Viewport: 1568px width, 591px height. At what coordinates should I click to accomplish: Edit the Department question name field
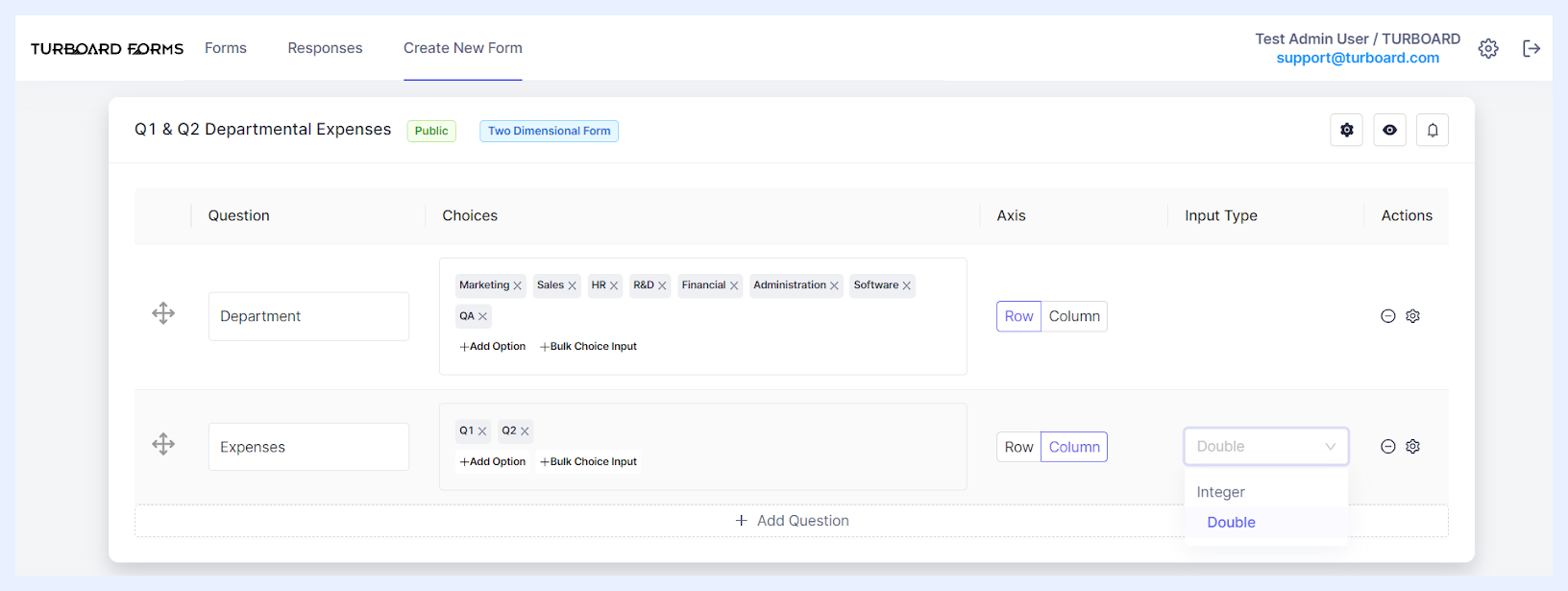tap(308, 316)
